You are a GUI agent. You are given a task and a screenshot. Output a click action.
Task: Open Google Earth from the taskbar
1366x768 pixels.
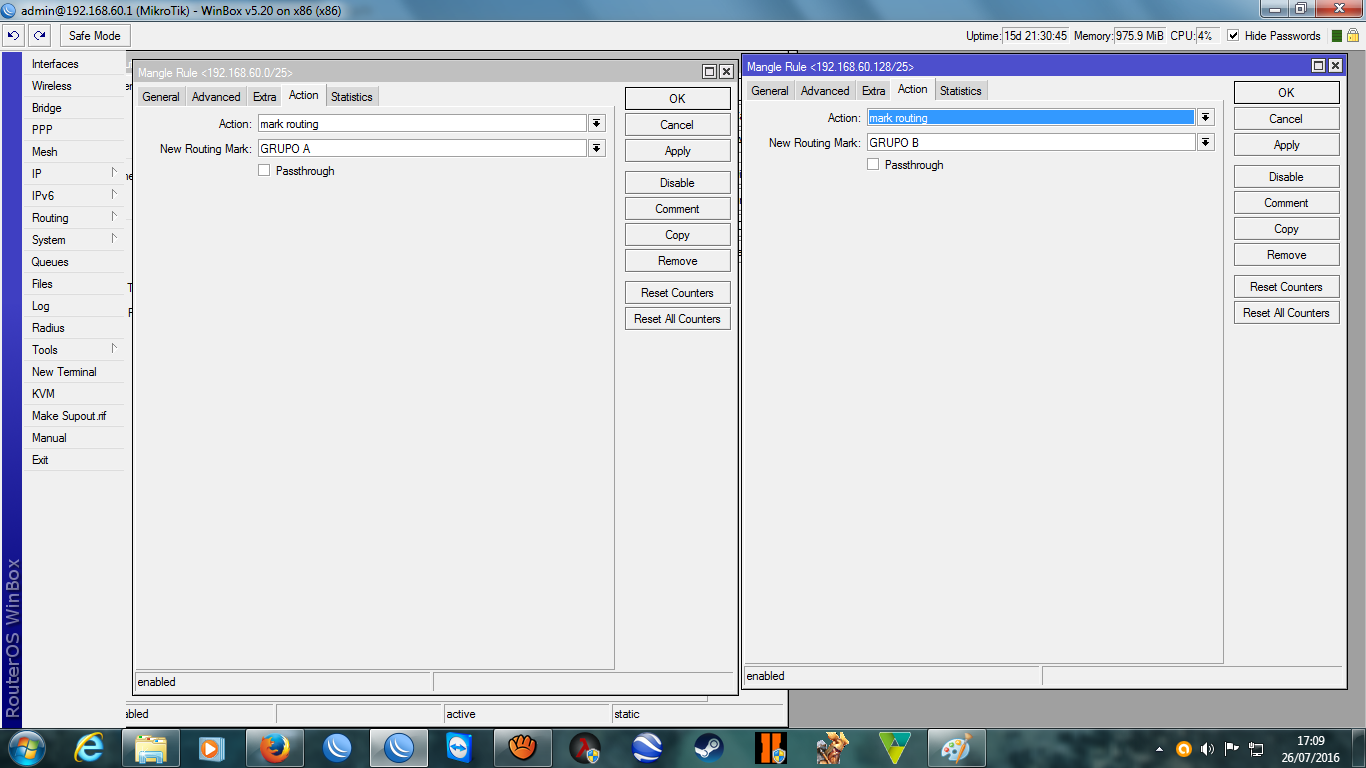tap(647, 748)
